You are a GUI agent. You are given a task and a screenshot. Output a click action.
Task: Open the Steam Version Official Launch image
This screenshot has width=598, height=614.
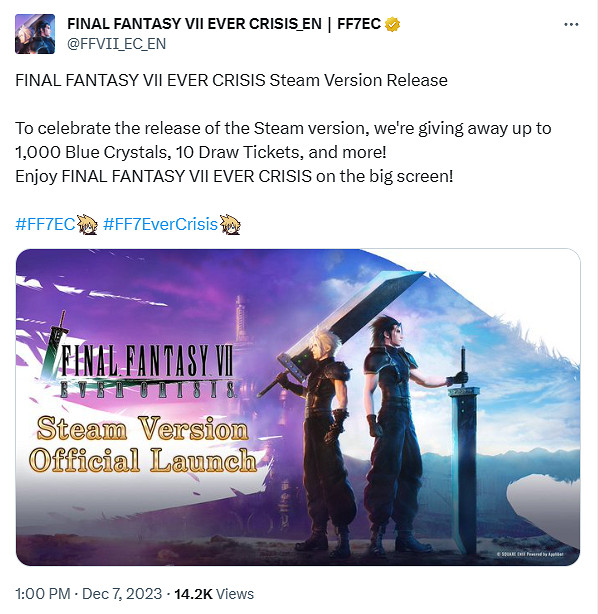pyautogui.click(x=298, y=407)
